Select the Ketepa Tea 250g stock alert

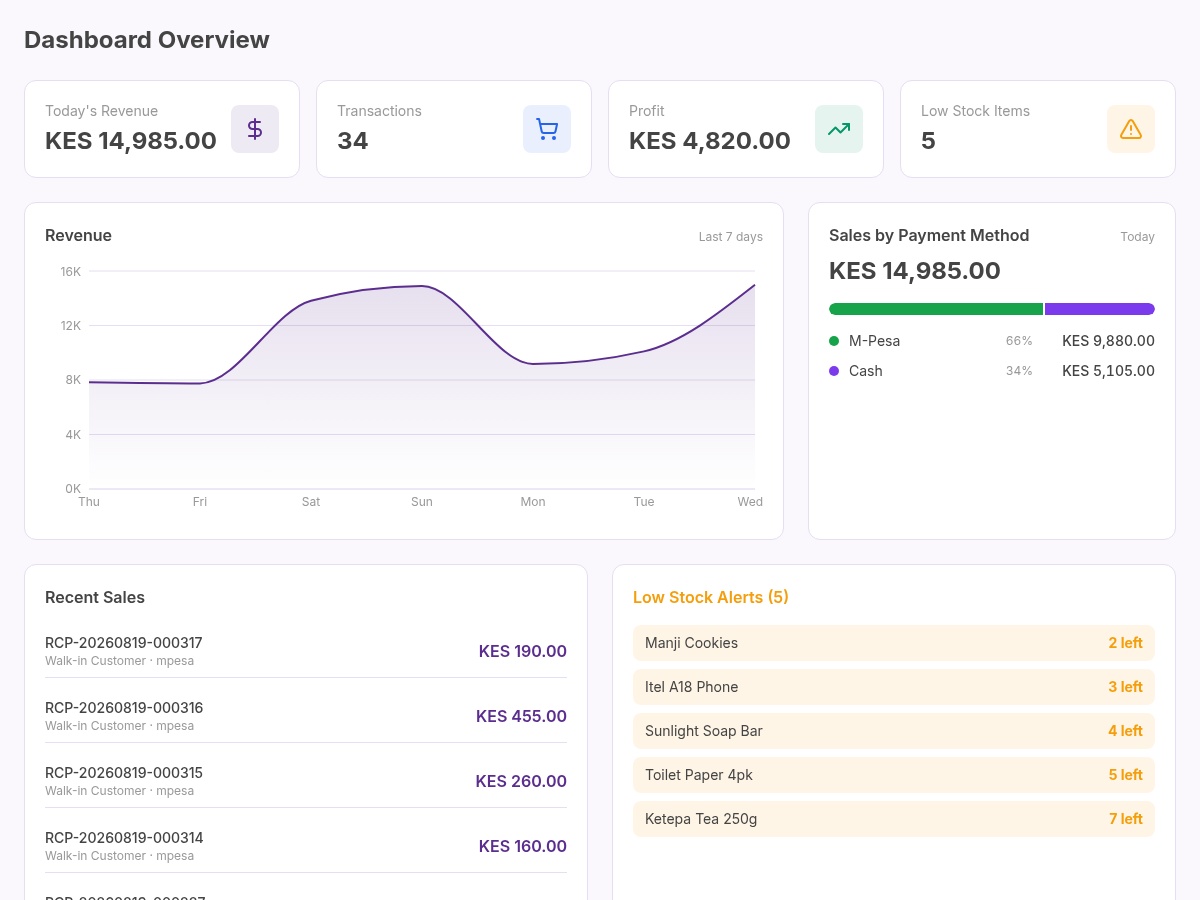[x=894, y=819]
